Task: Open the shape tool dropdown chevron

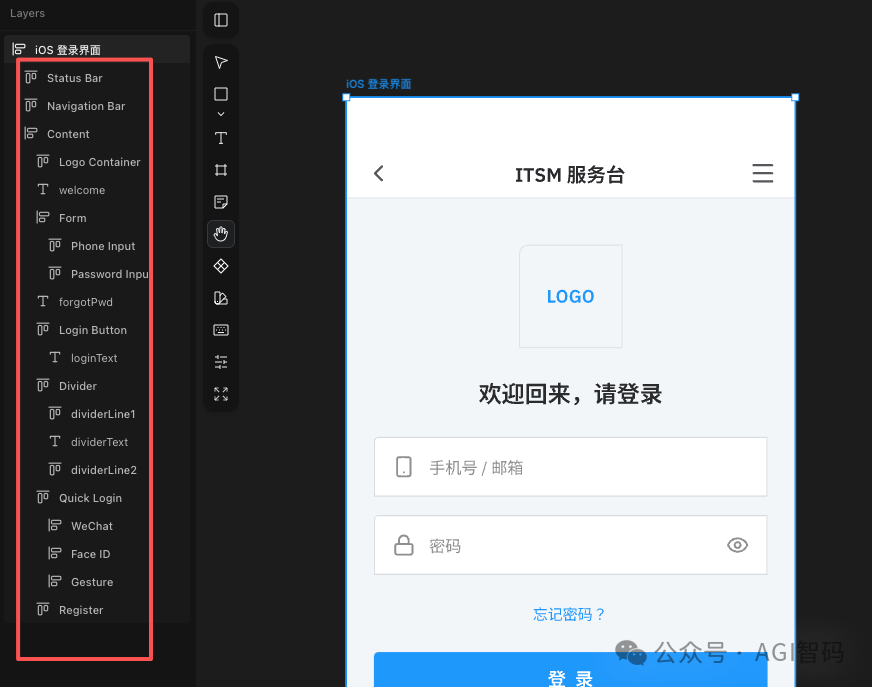Action: click(x=220, y=113)
